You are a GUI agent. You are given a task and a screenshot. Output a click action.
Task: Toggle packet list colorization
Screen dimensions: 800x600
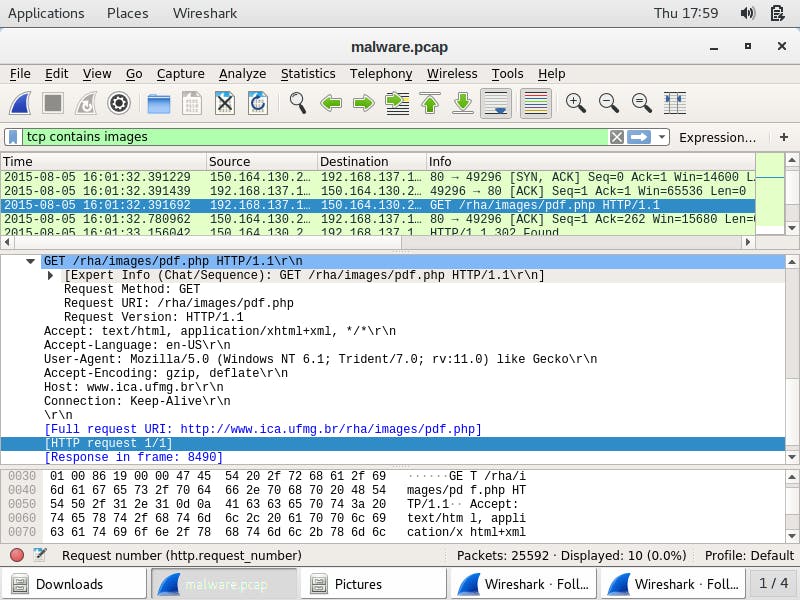[x=536, y=103]
